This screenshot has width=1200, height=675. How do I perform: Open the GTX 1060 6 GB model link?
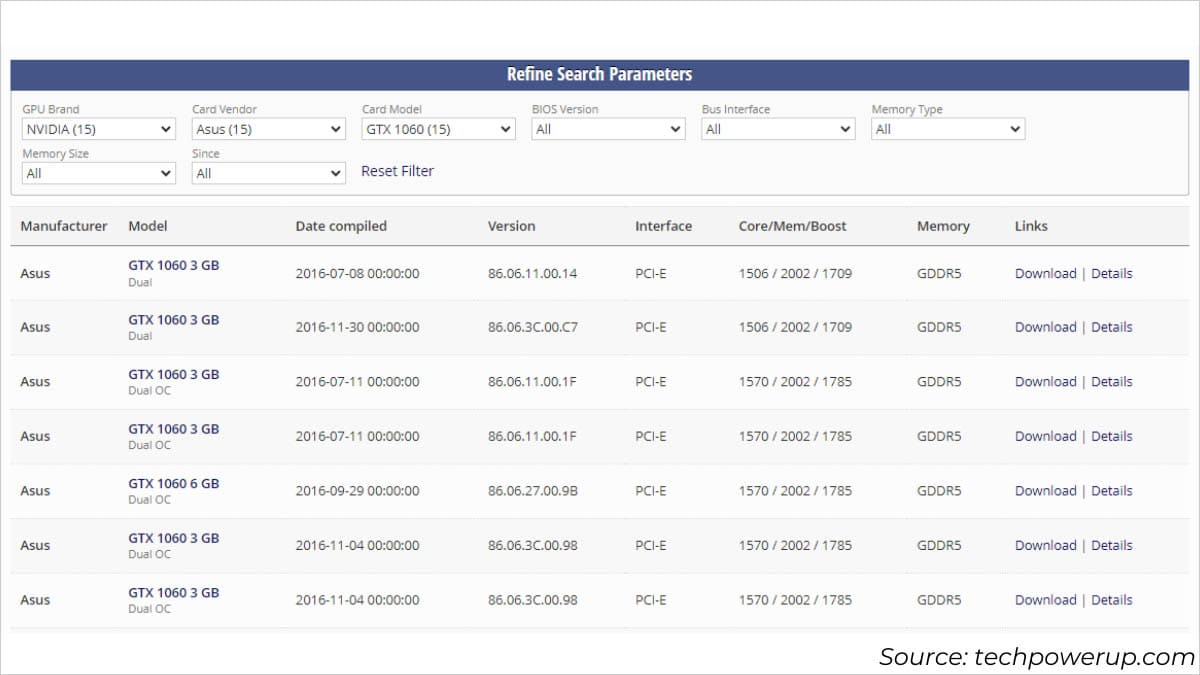click(173, 484)
